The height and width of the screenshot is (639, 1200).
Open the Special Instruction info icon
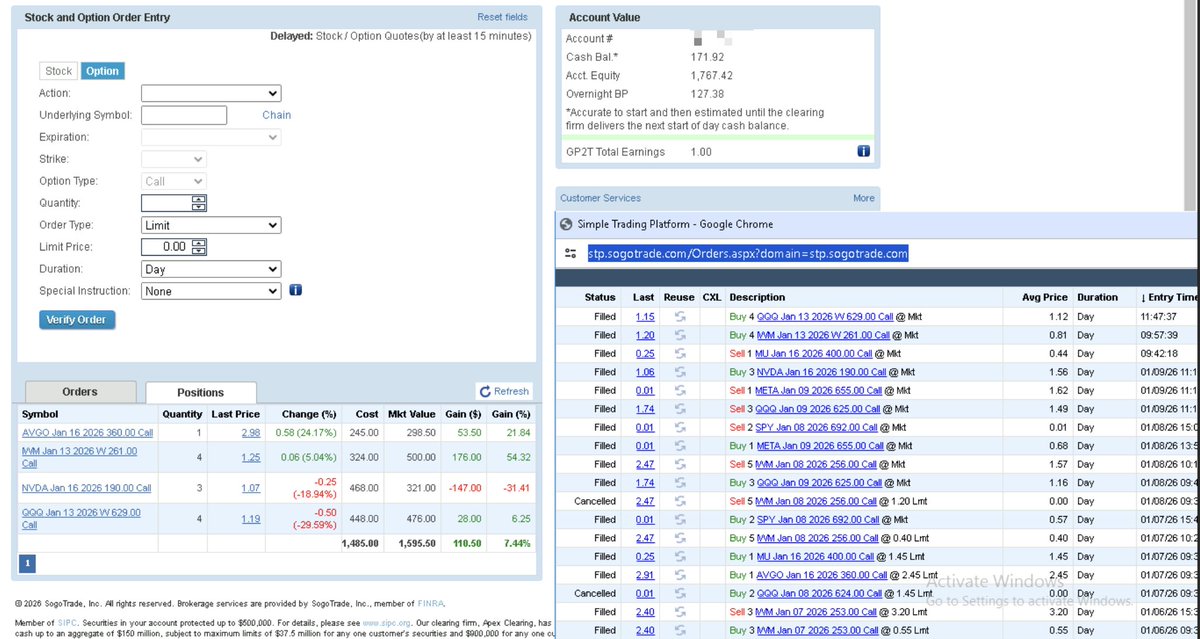coord(295,291)
